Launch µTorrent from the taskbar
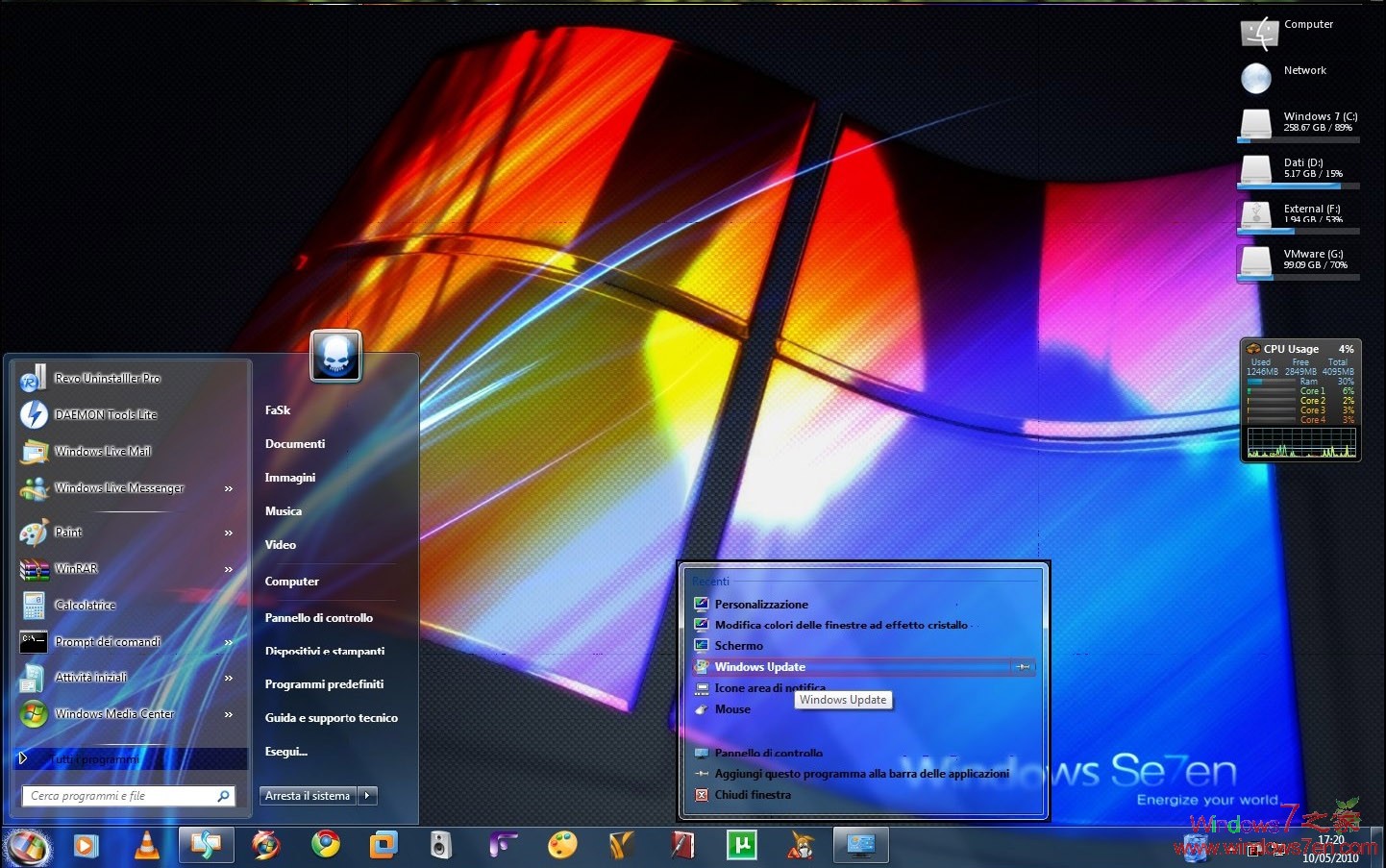The height and width of the screenshot is (868, 1386). [x=740, y=845]
